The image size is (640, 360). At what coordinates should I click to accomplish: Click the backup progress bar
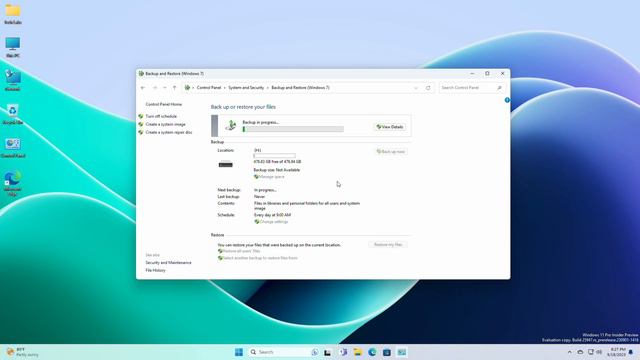click(x=293, y=129)
